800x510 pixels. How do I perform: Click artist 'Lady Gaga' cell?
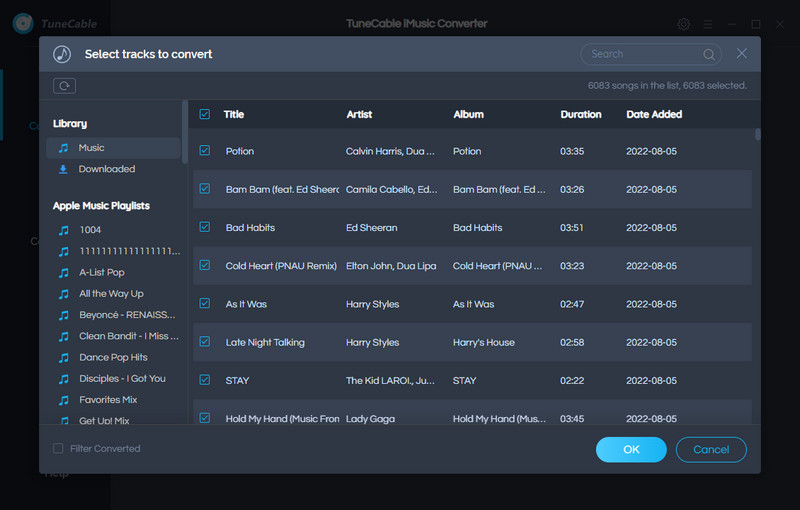click(x=370, y=419)
